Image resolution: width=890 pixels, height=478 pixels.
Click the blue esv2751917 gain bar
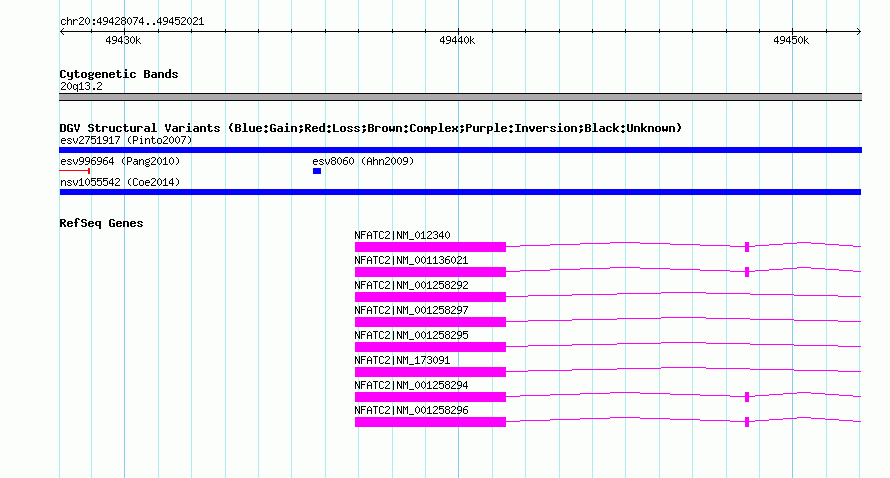pyautogui.click(x=460, y=150)
